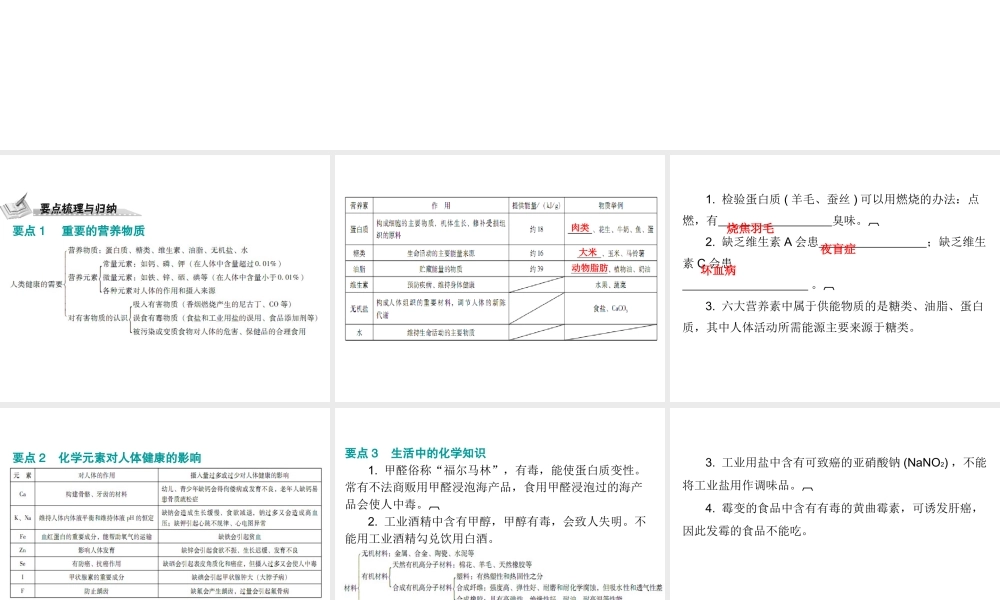Click the Se row in the elements table
The width and height of the screenshot is (1000, 600).
point(166,564)
